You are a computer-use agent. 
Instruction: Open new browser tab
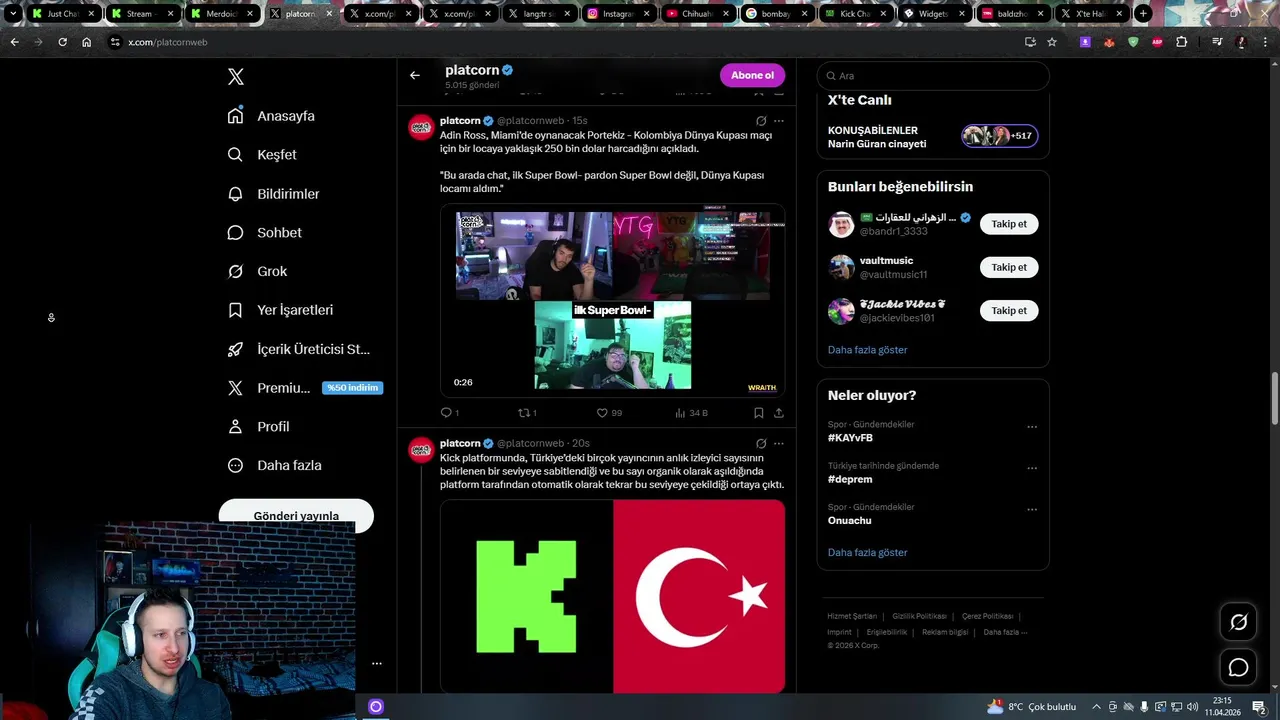(x=1143, y=14)
